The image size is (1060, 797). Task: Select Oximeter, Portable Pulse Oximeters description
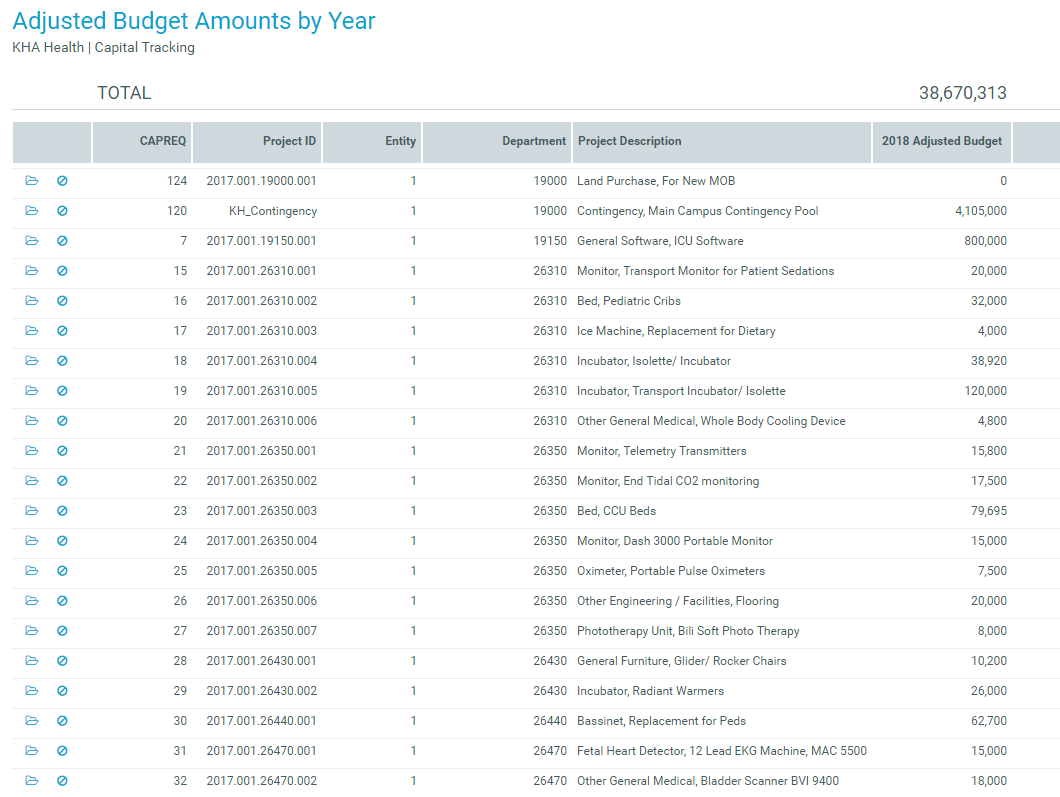pos(671,571)
